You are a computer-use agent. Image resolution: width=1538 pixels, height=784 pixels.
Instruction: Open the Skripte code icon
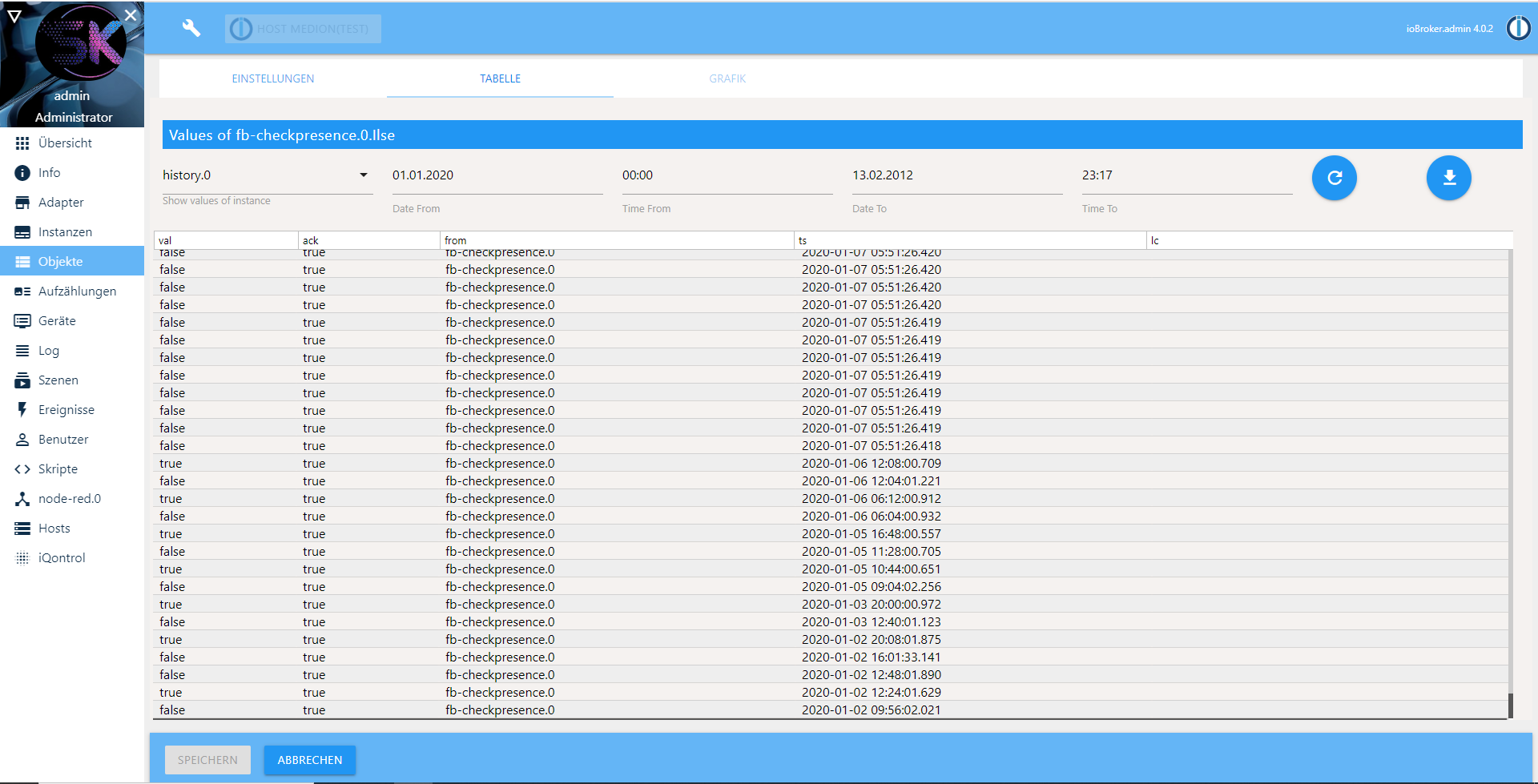pyautogui.click(x=22, y=469)
